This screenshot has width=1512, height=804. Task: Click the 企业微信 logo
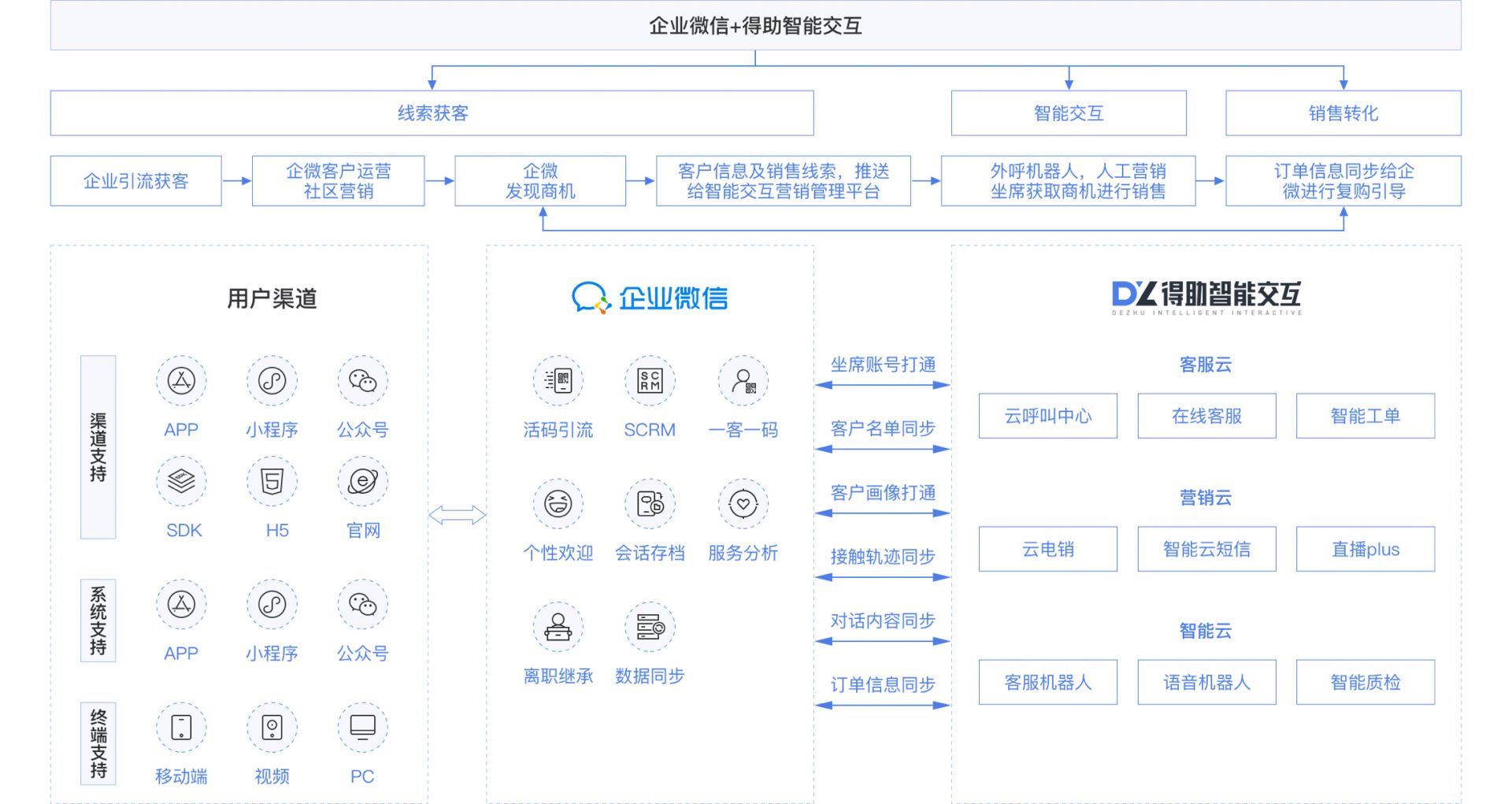pos(650,298)
